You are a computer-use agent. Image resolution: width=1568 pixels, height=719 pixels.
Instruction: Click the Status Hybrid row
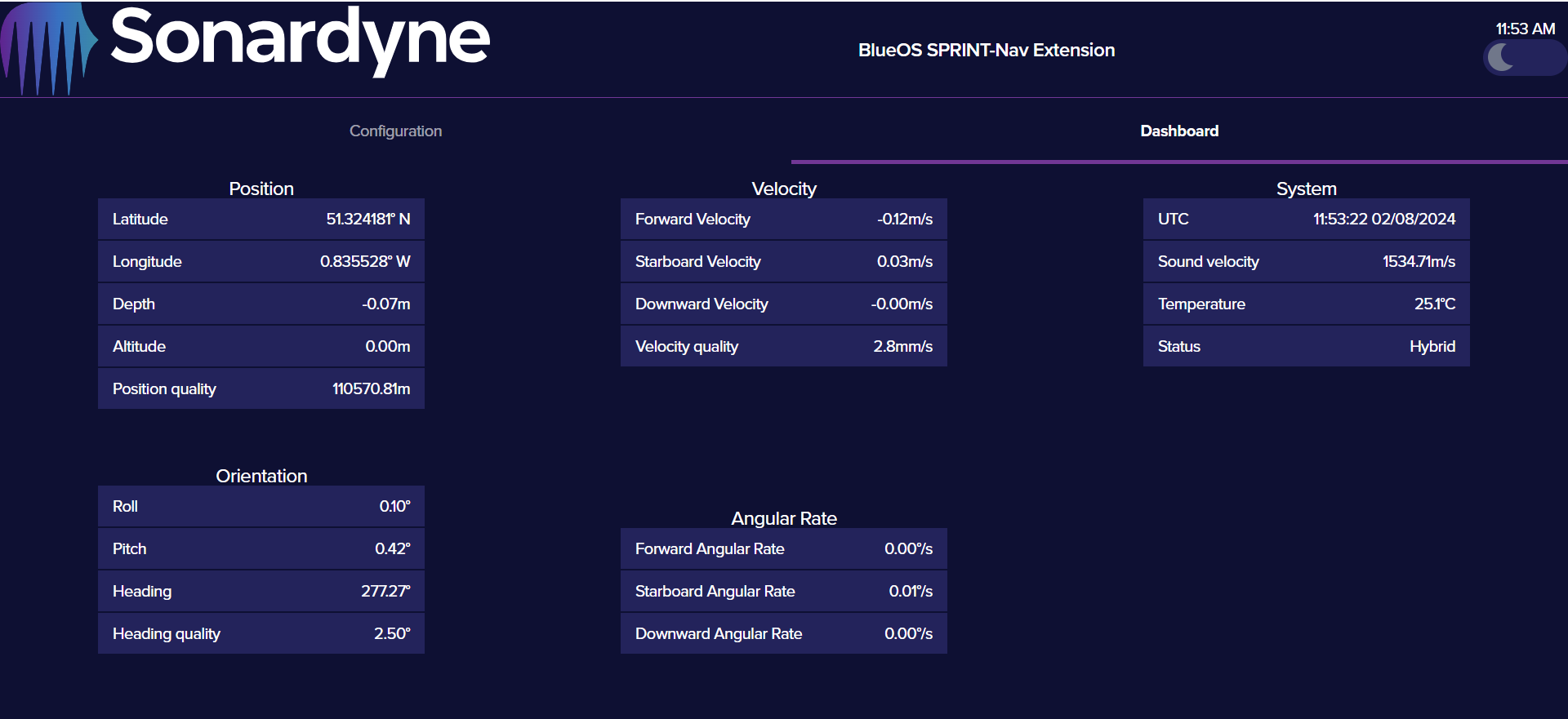tap(1307, 347)
